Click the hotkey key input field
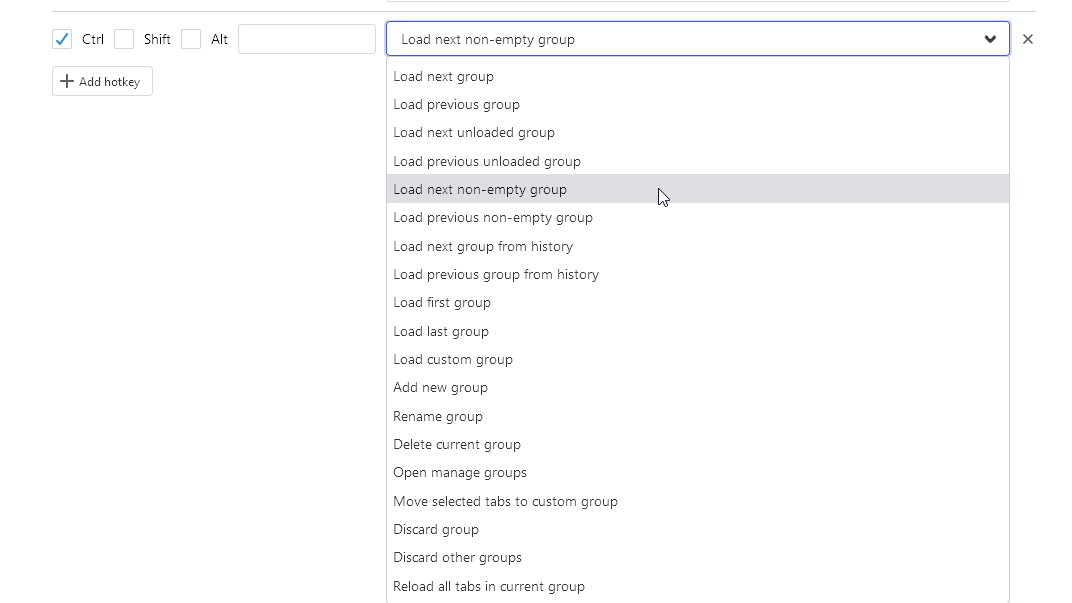Viewport: 1072px width, 603px height. click(x=307, y=39)
